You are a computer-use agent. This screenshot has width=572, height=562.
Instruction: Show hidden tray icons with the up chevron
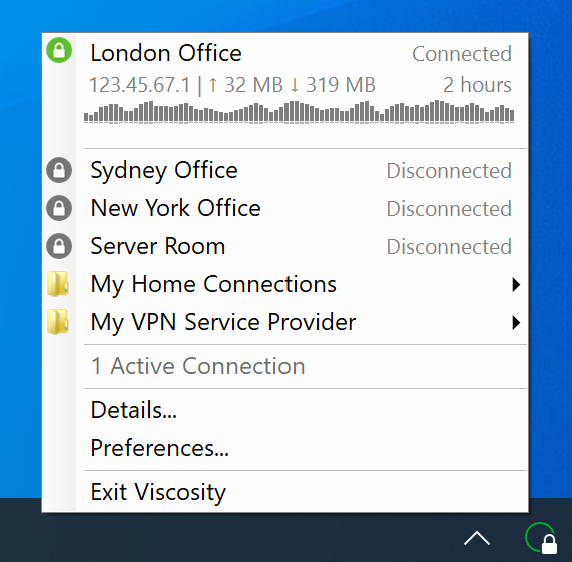(x=477, y=538)
